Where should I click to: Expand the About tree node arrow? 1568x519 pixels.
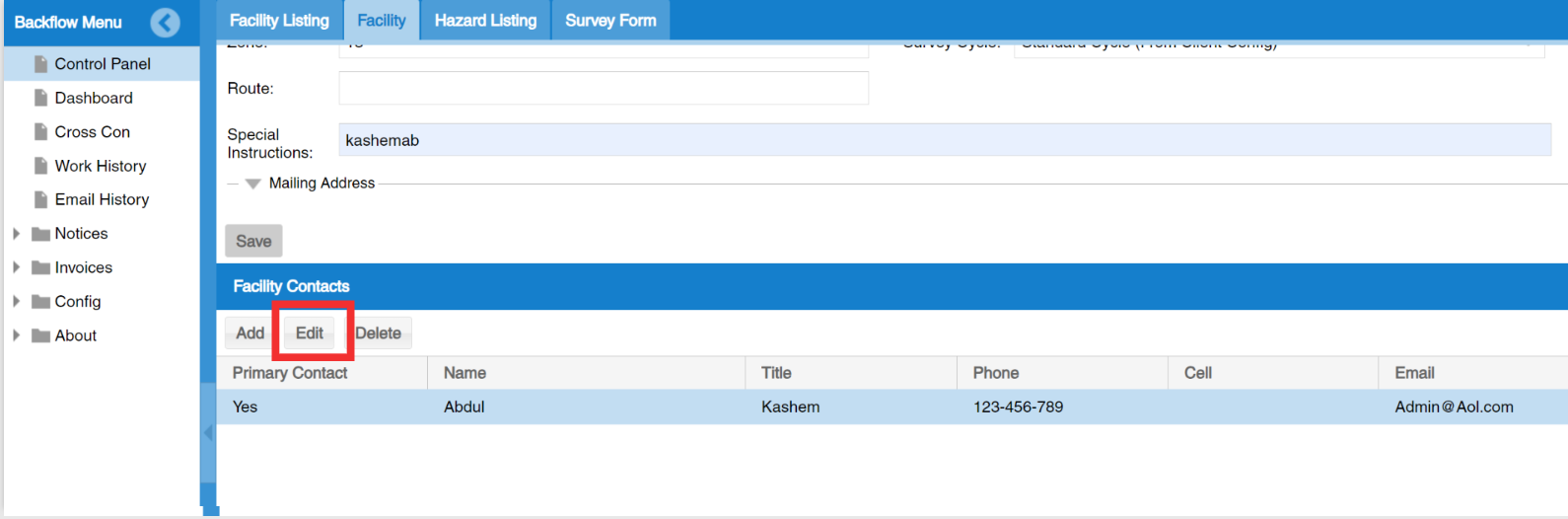pos(16,335)
